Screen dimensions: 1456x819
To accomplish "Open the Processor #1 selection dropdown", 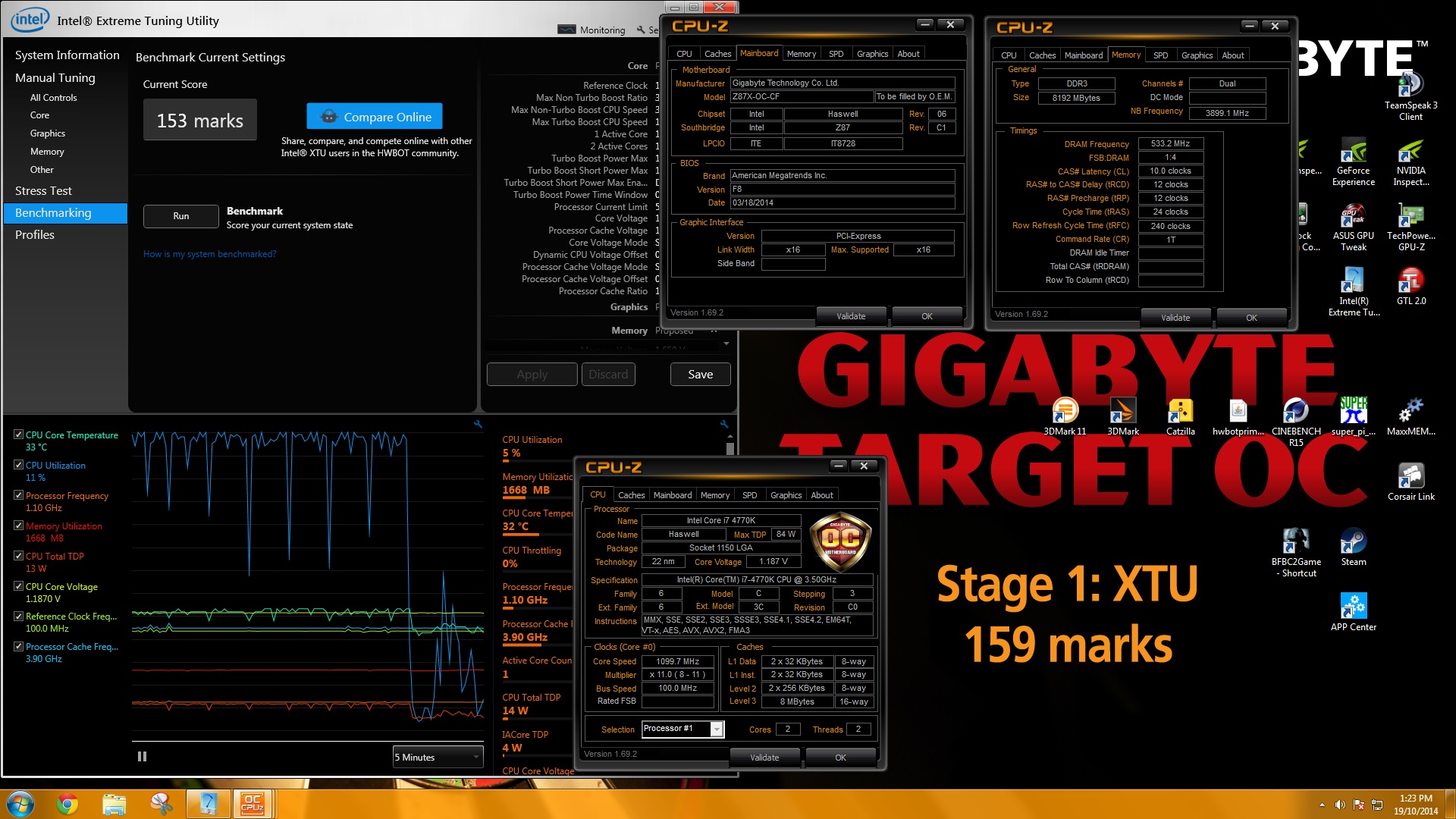I will (x=682, y=729).
